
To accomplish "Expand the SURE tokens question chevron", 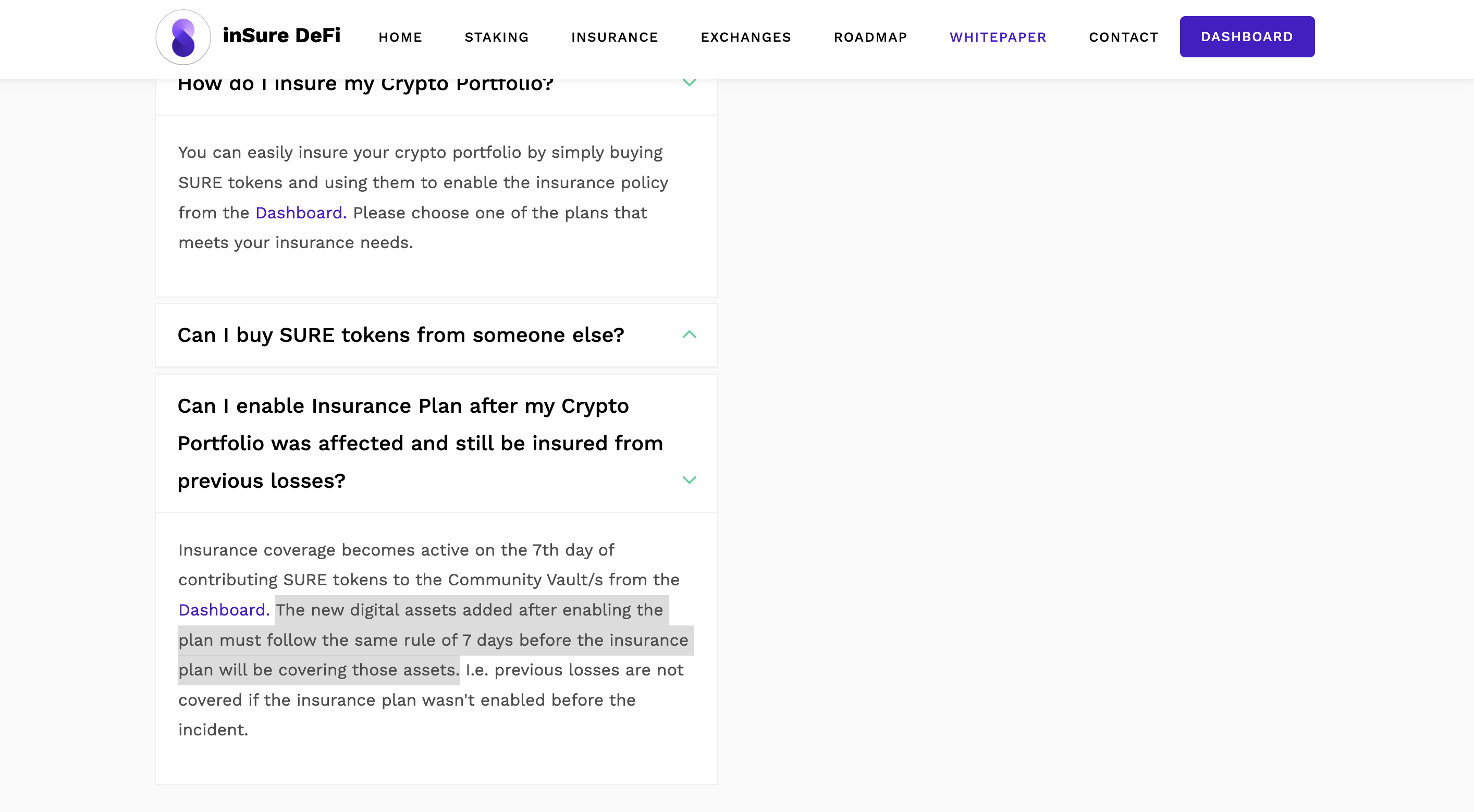I will (689, 334).
